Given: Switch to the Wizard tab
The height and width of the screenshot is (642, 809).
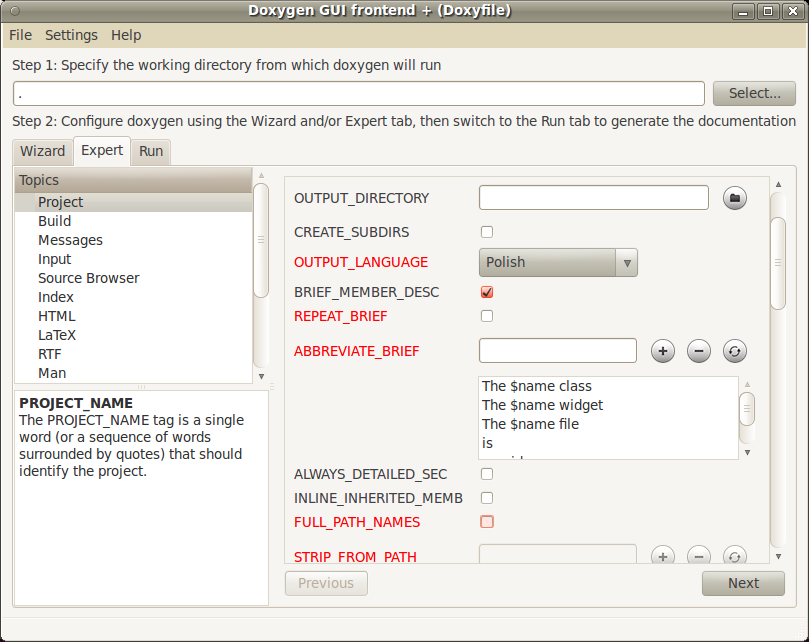Looking at the screenshot, I should (43, 151).
